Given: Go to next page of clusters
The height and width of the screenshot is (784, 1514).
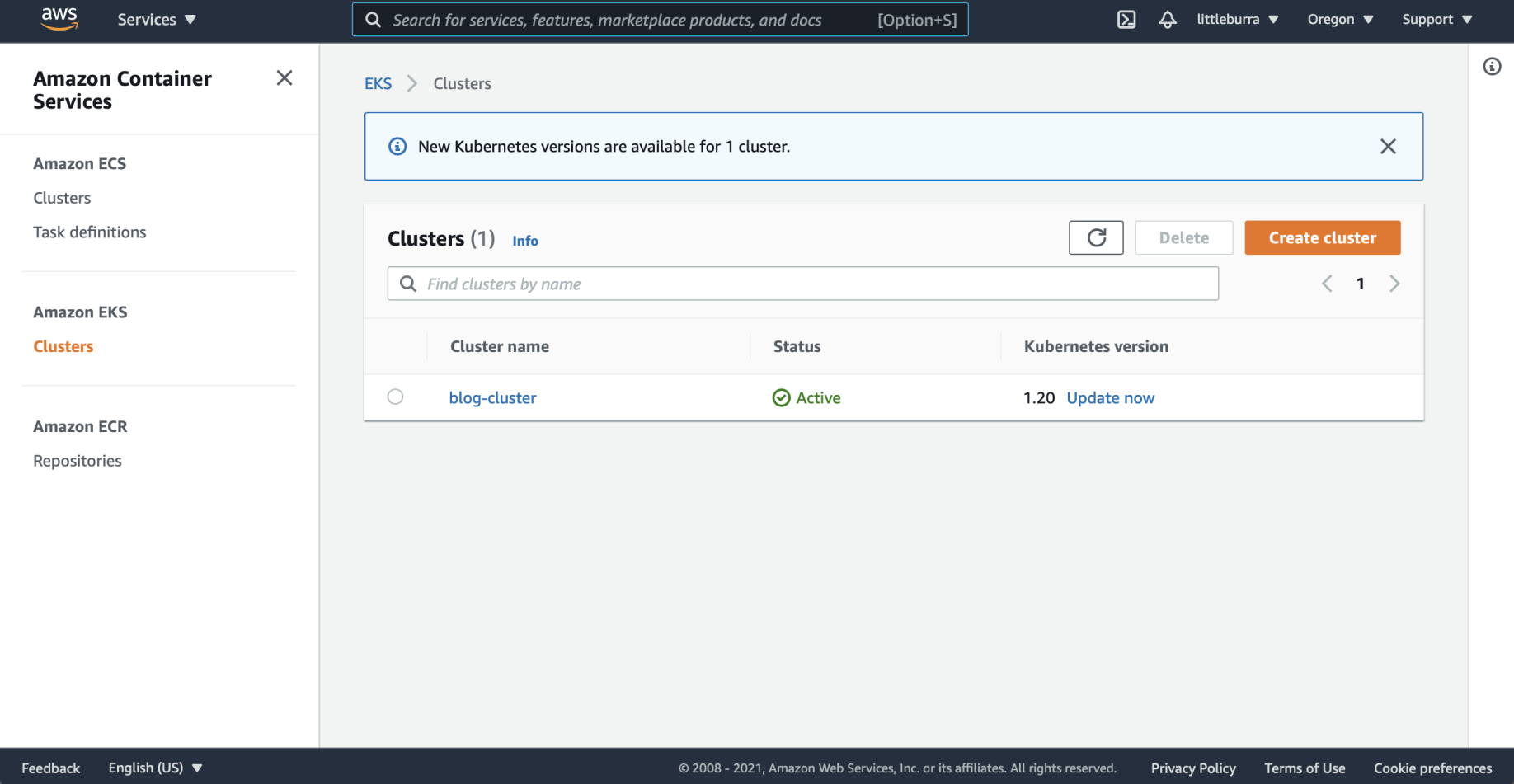Looking at the screenshot, I should click(x=1394, y=284).
